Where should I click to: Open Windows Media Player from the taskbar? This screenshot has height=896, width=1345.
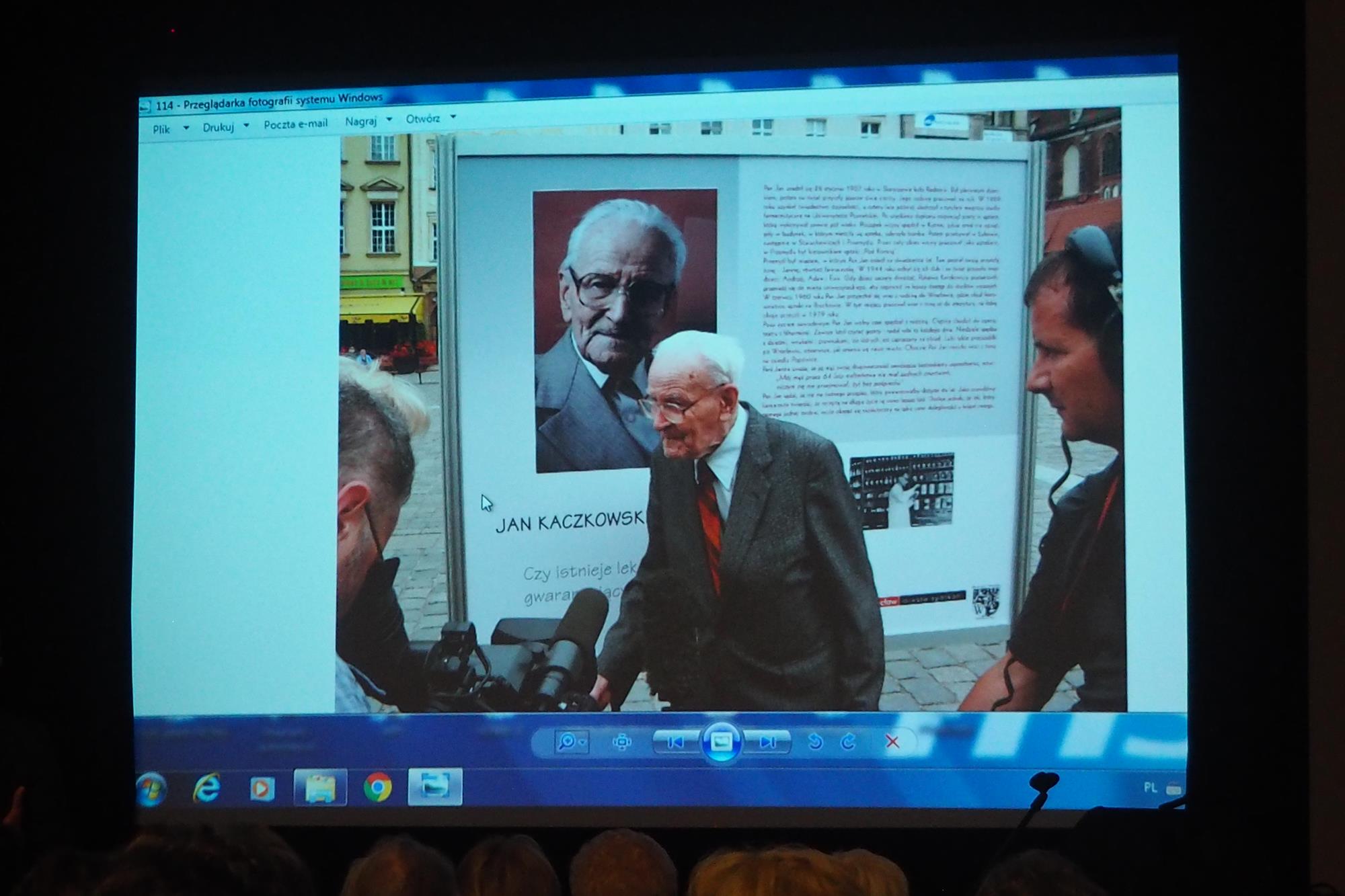(262, 788)
